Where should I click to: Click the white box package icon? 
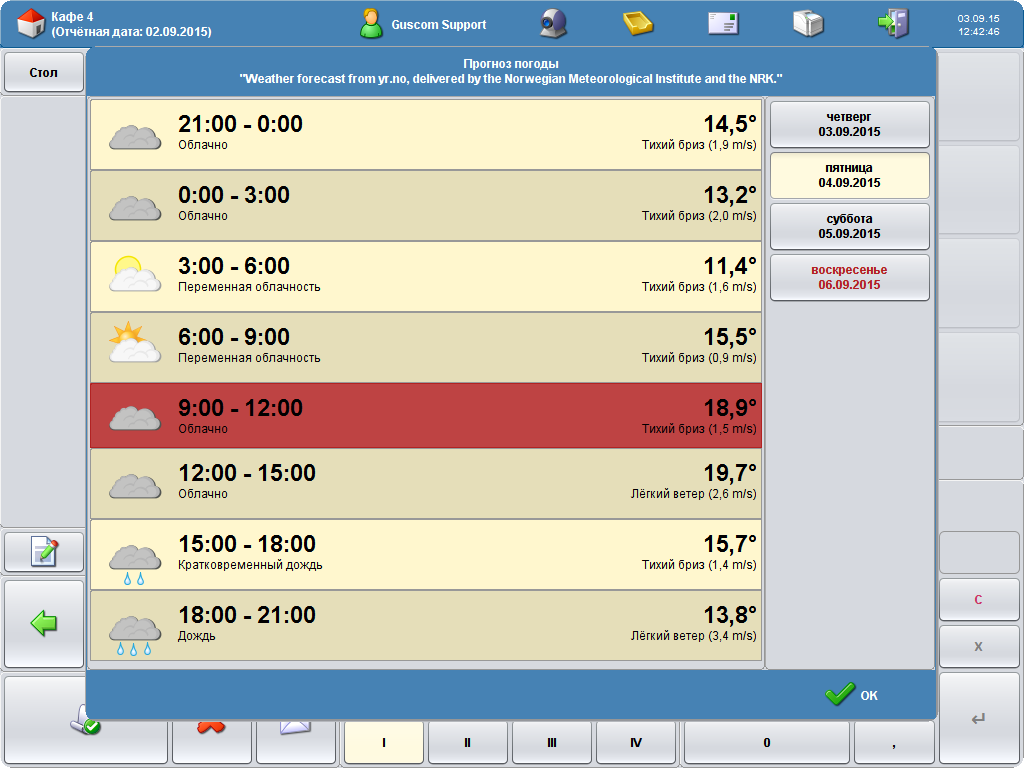point(808,23)
